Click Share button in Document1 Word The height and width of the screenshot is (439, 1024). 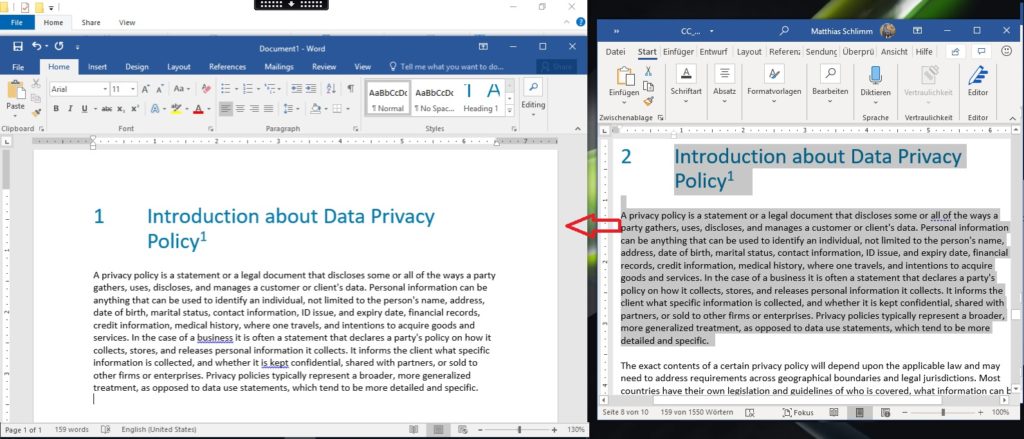click(x=556, y=67)
